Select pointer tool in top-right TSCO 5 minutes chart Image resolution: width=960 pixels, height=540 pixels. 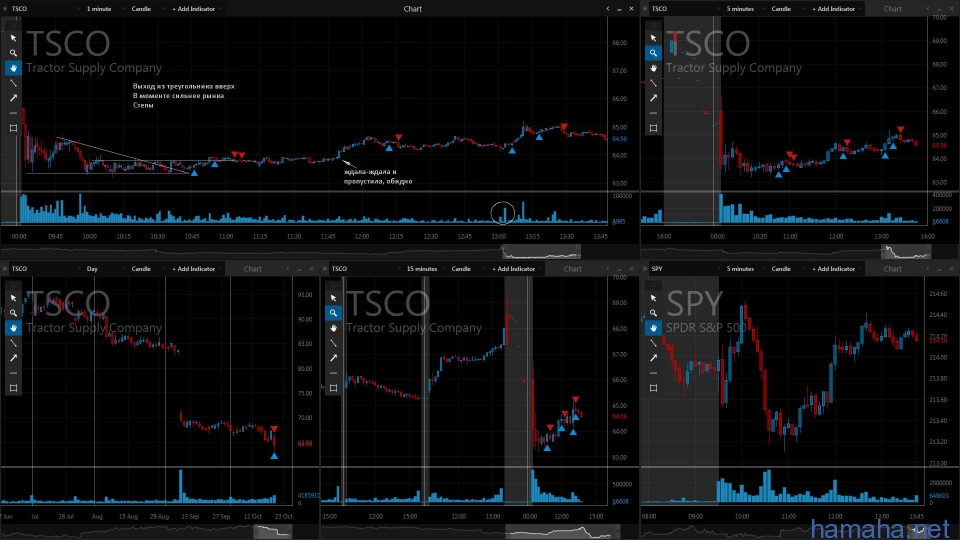(x=653, y=38)
